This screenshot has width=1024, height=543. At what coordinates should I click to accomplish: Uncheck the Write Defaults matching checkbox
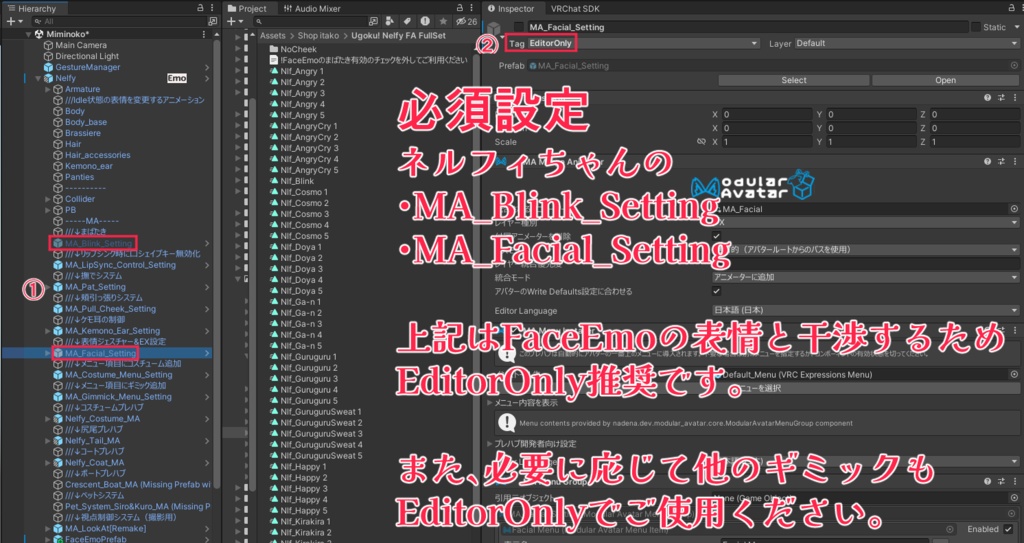(x=716, y=291)
